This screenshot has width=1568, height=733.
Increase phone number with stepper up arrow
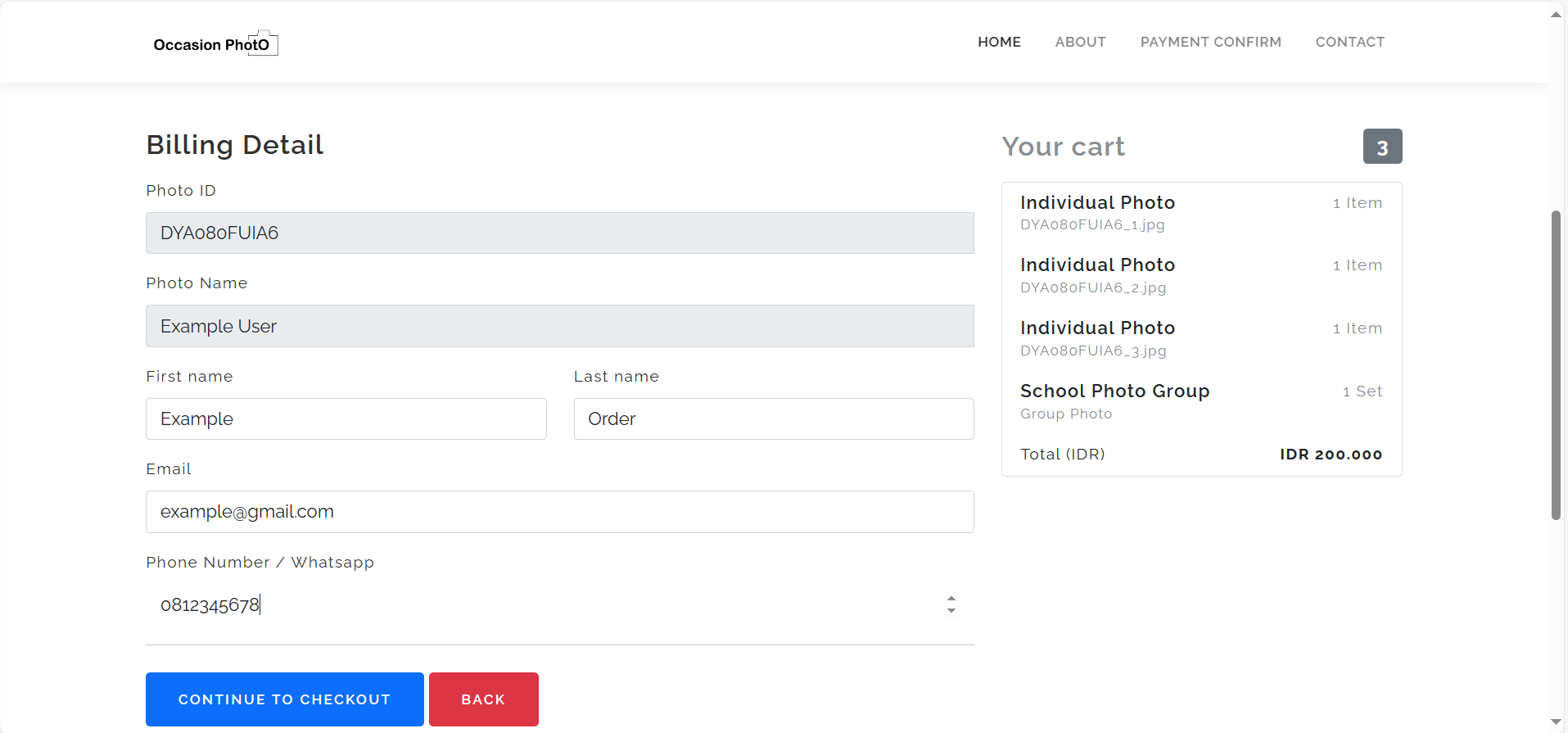coord(951,599)
